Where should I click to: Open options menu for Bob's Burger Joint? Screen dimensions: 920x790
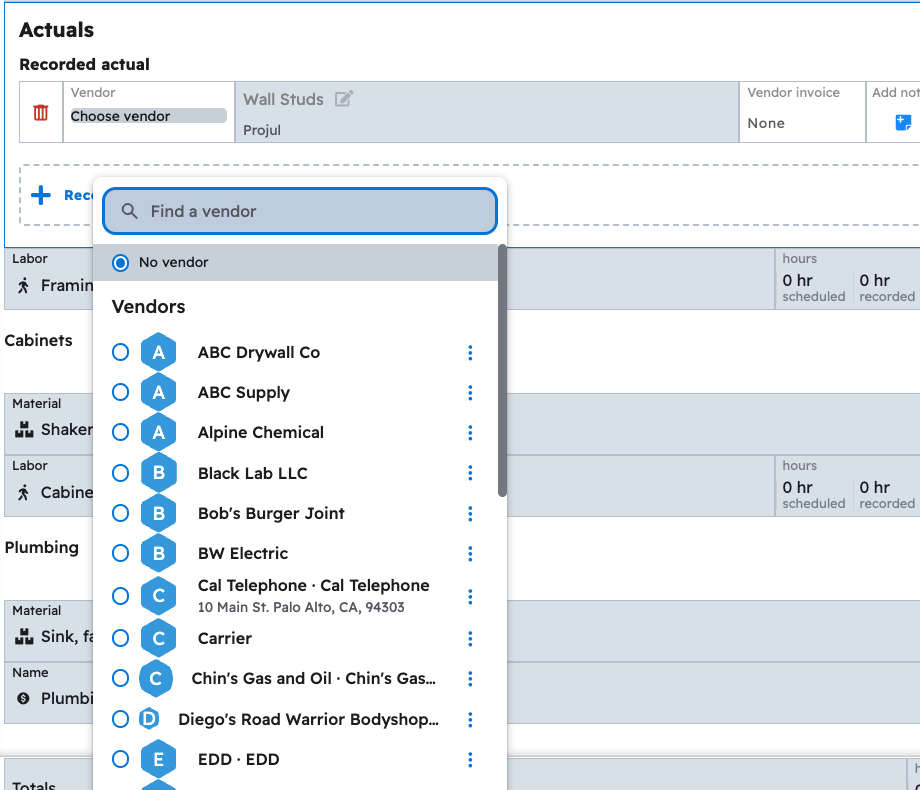[x=470, y=514]
